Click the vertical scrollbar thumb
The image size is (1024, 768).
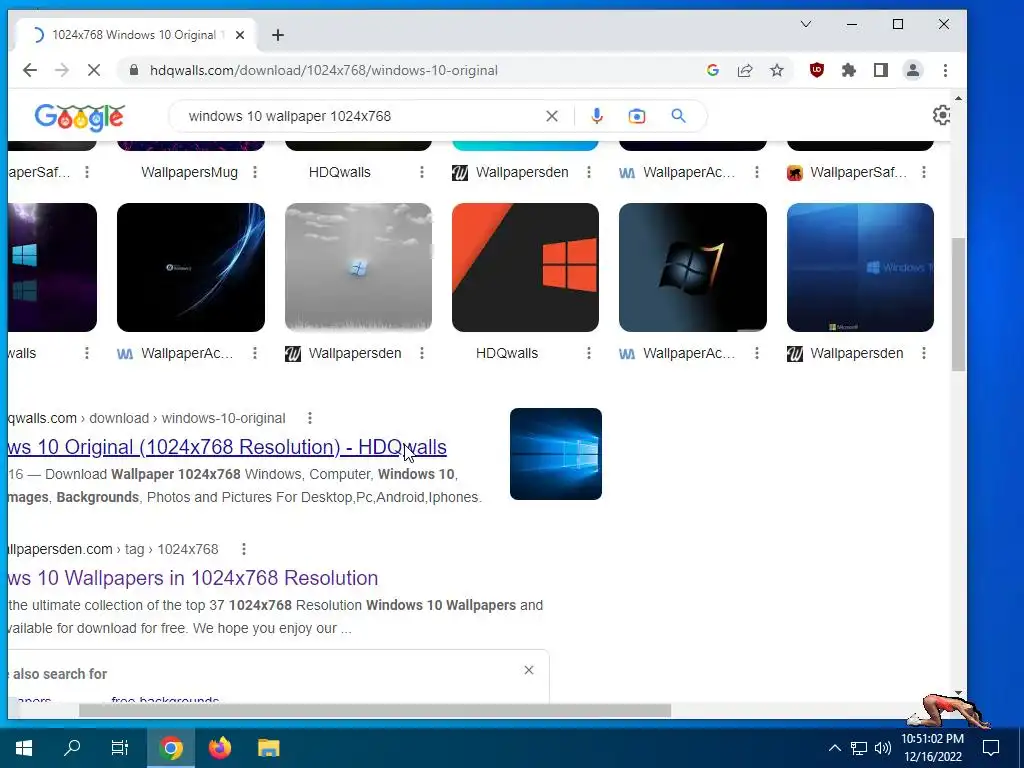958,304
